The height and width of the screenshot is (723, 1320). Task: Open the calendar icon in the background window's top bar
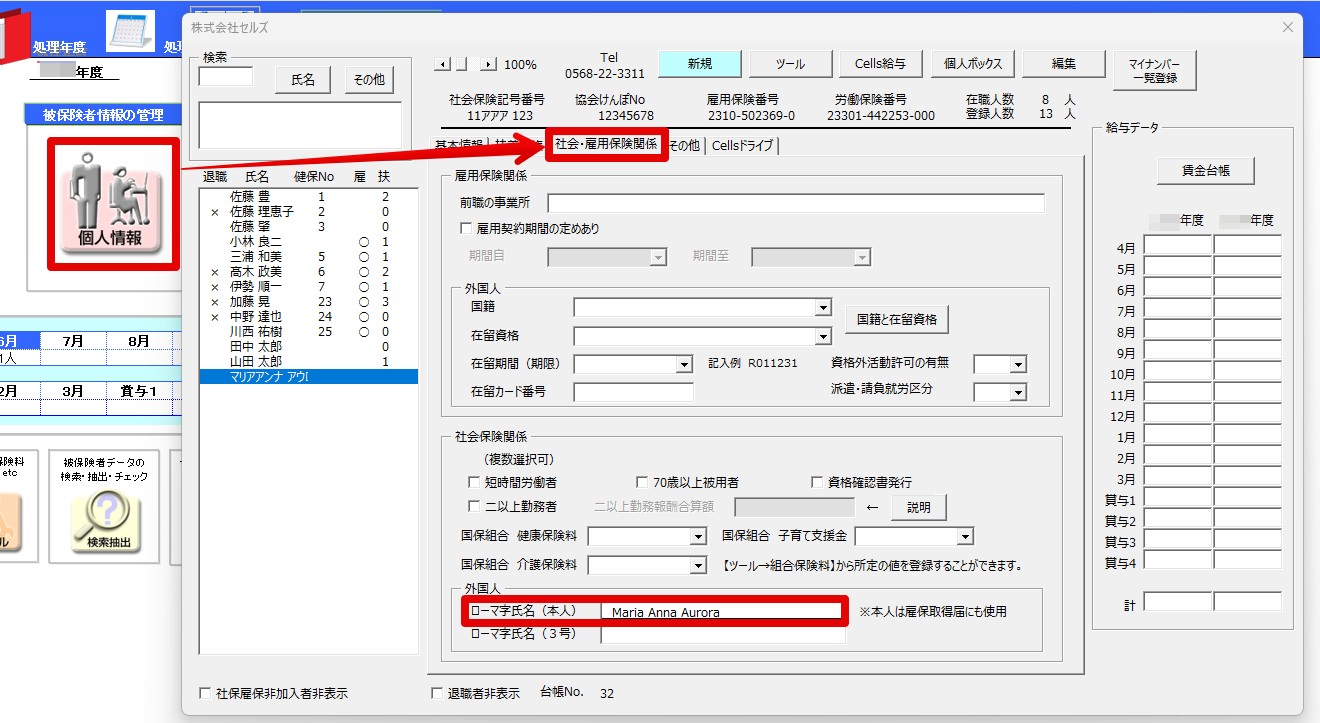tap(130, 31)
